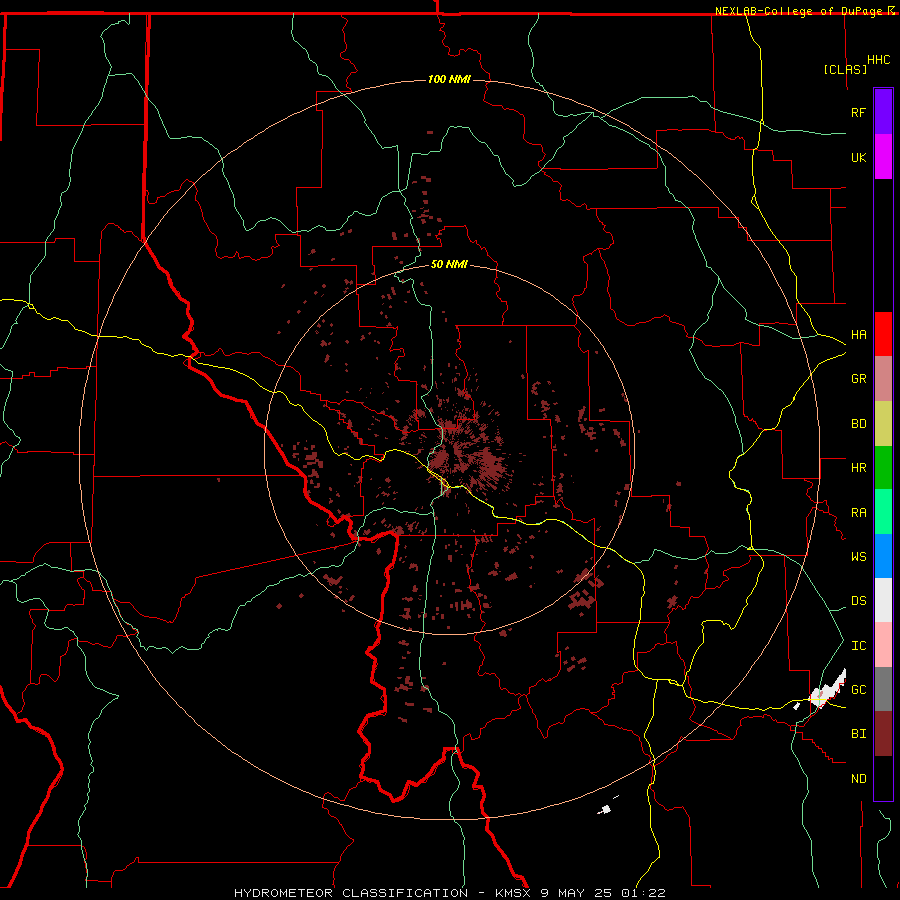
Task: Click the 100 NMI range ring label
Action: [x=449, y=79]
